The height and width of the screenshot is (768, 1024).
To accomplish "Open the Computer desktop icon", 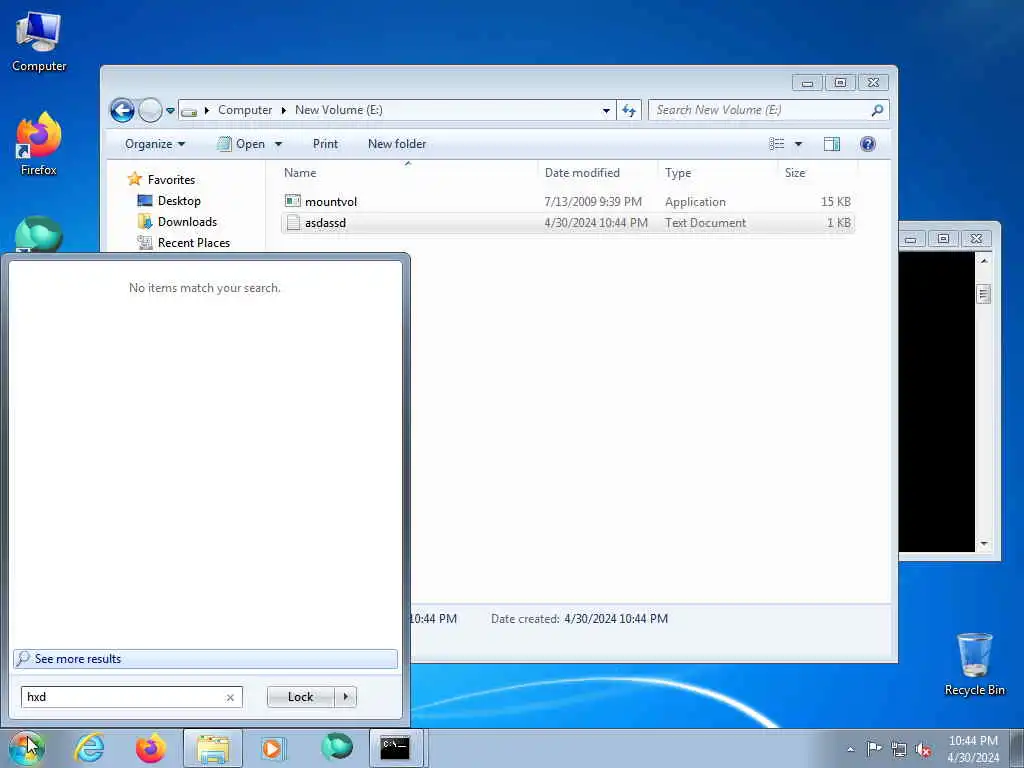I will pos(39,41).
